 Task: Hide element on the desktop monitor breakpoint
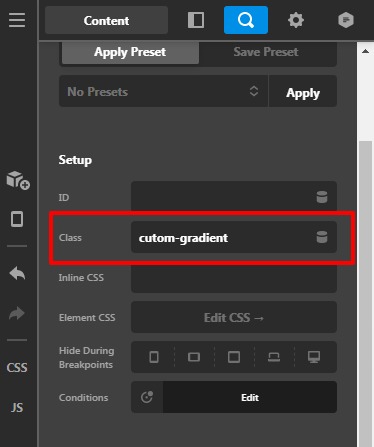point(314,357)
